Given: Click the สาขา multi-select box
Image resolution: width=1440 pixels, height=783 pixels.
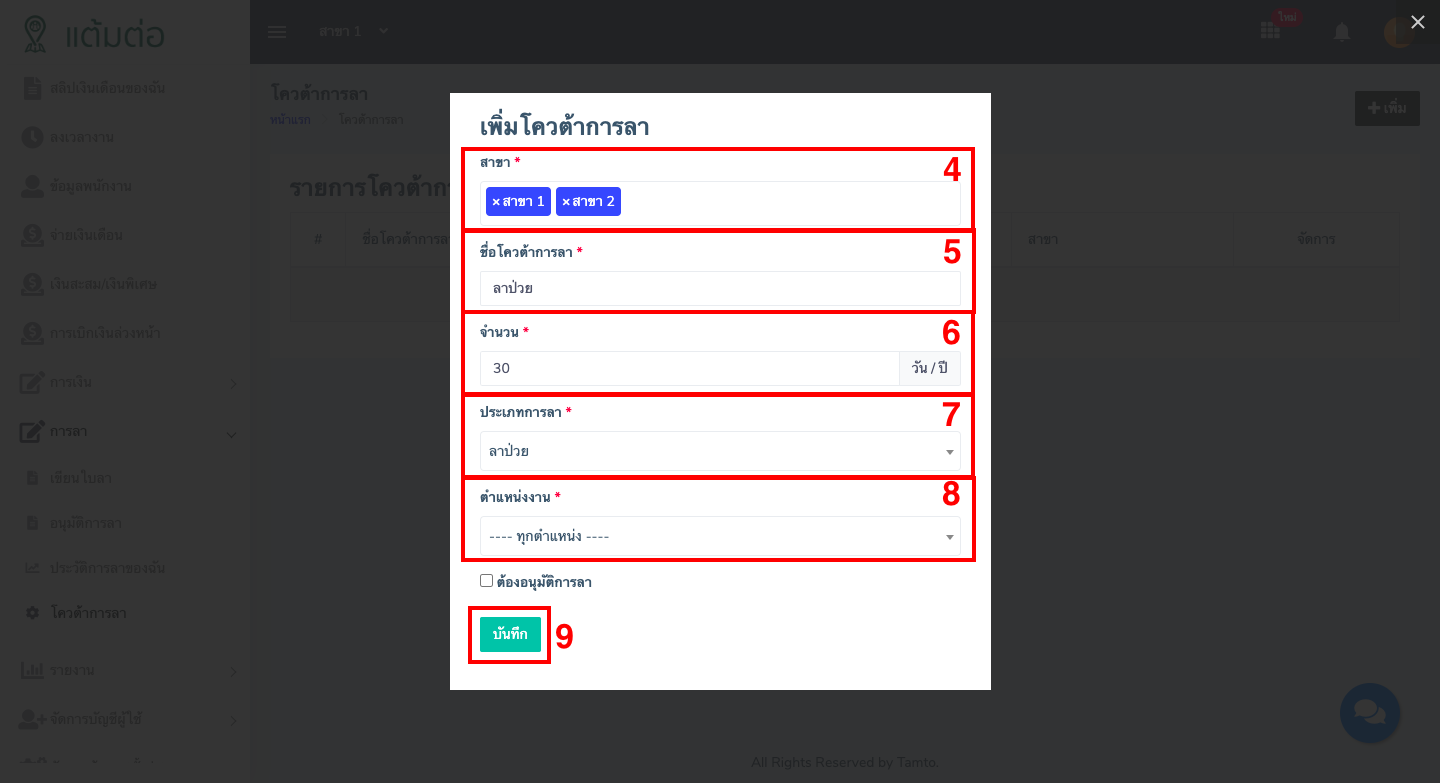Looking at the screenshot, I should (790, 203).
